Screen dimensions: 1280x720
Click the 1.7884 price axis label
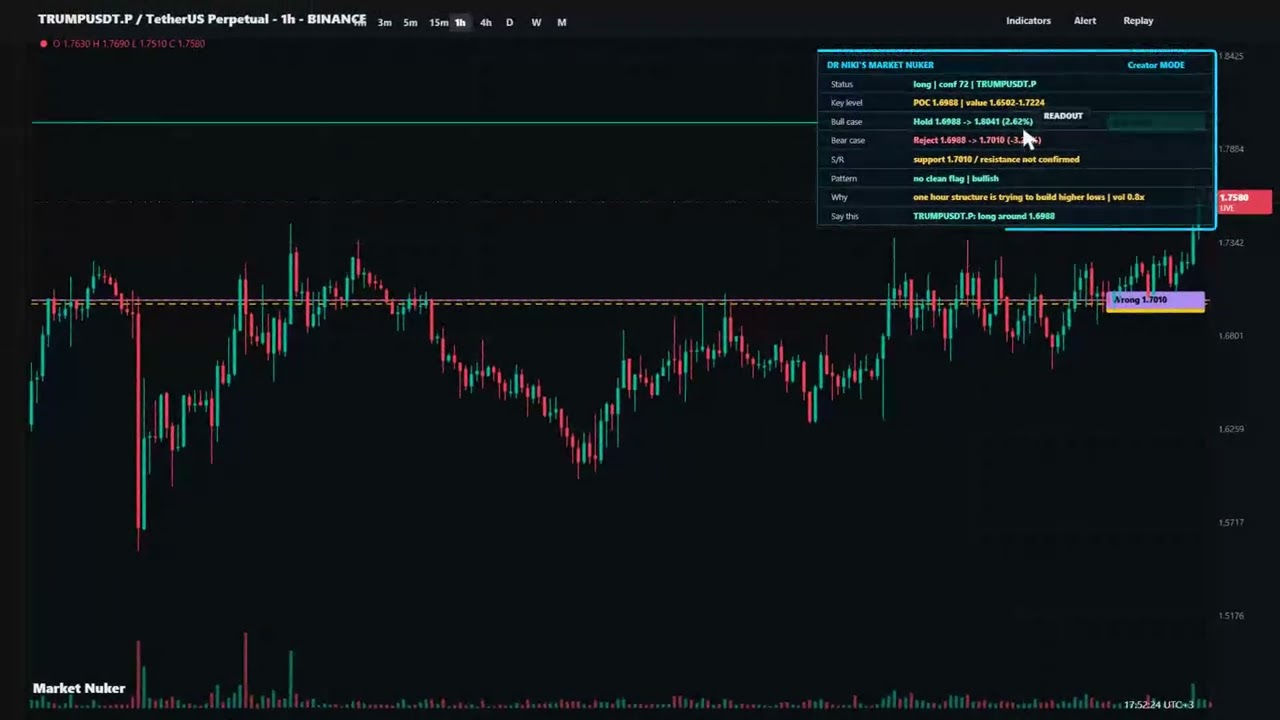tap(1231, 149)
